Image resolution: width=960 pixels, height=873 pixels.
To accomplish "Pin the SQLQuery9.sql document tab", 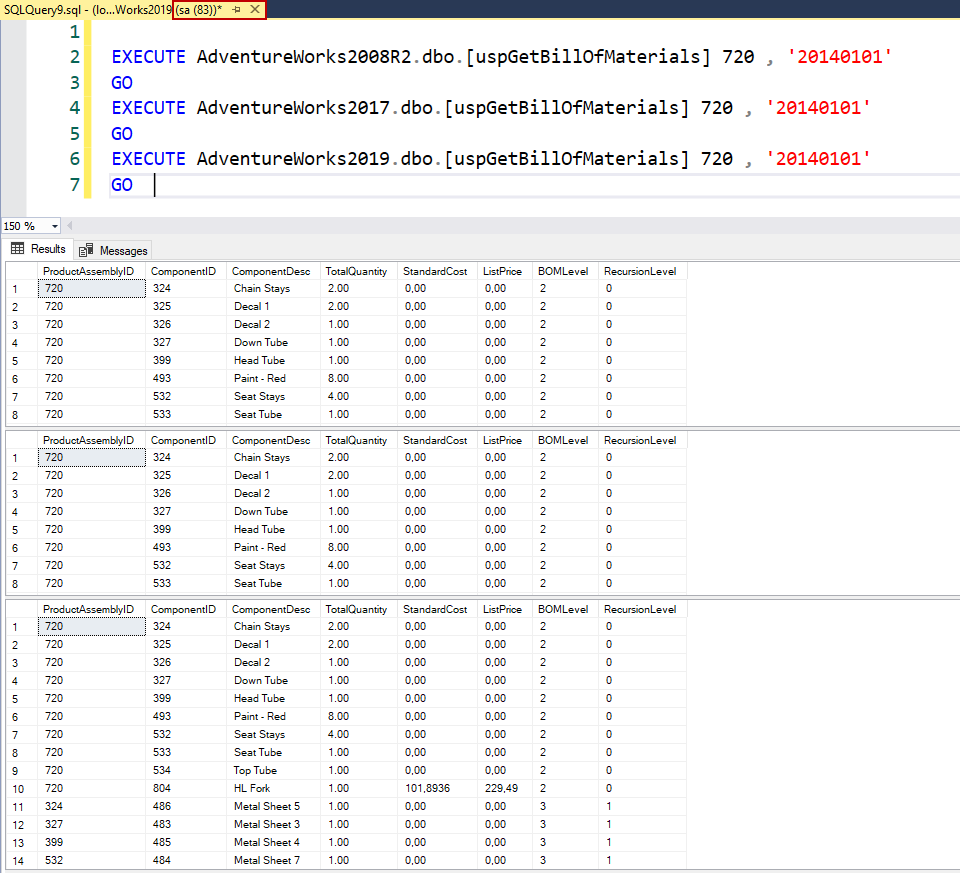I will 236,9.
